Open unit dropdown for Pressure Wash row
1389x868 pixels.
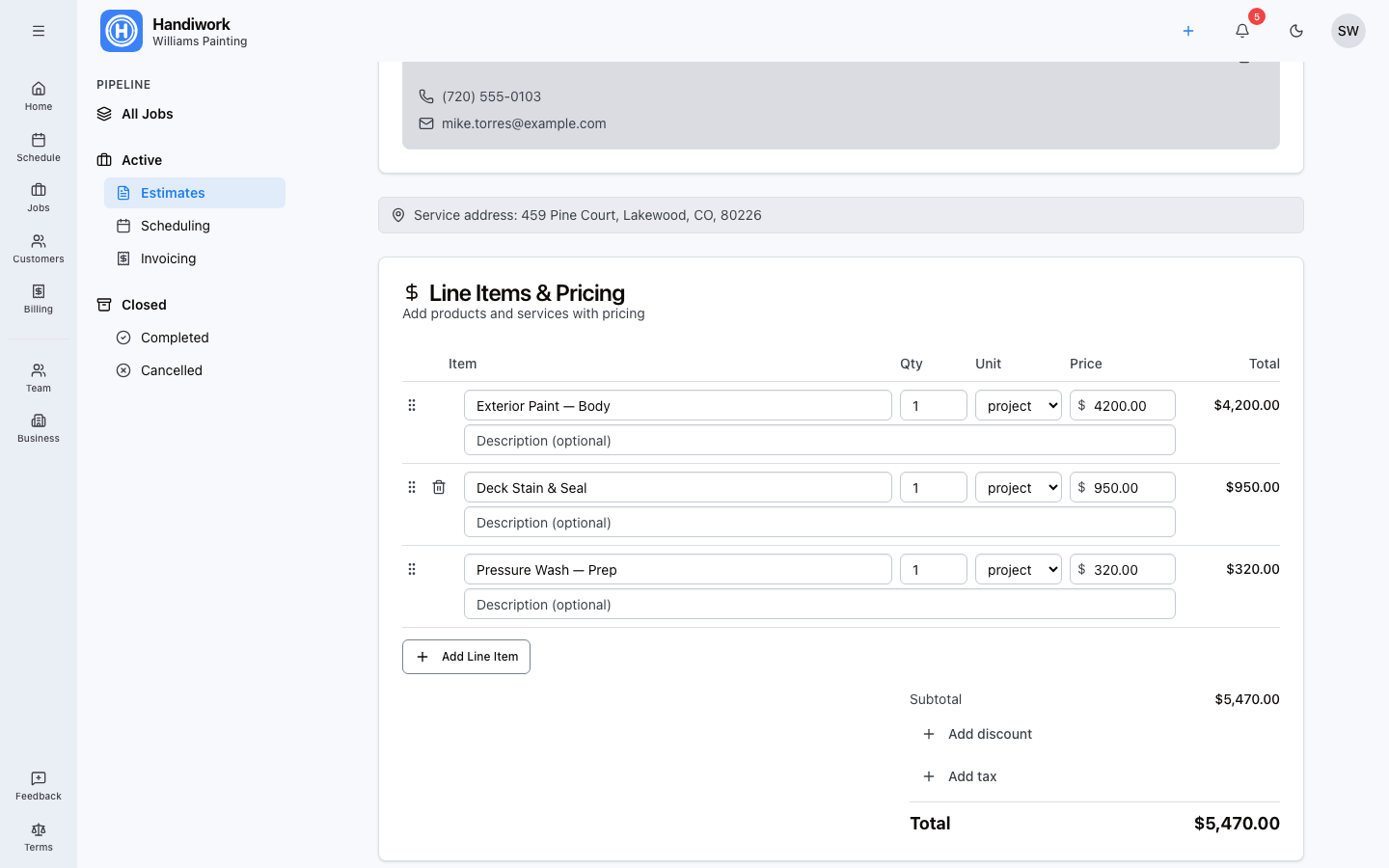click(1019, 569)
